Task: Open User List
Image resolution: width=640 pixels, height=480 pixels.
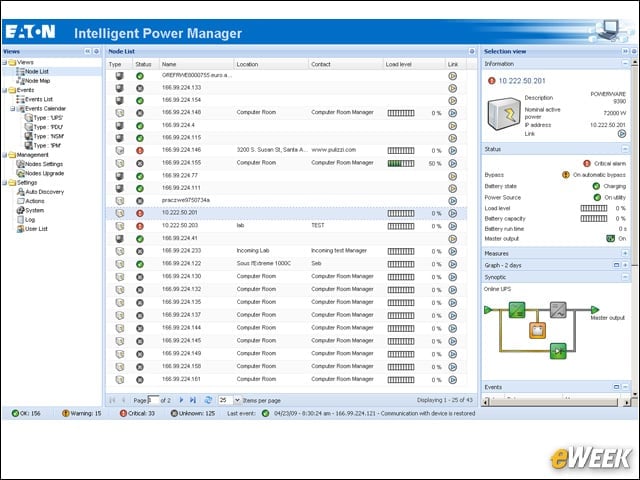Action: pos(36,229)
